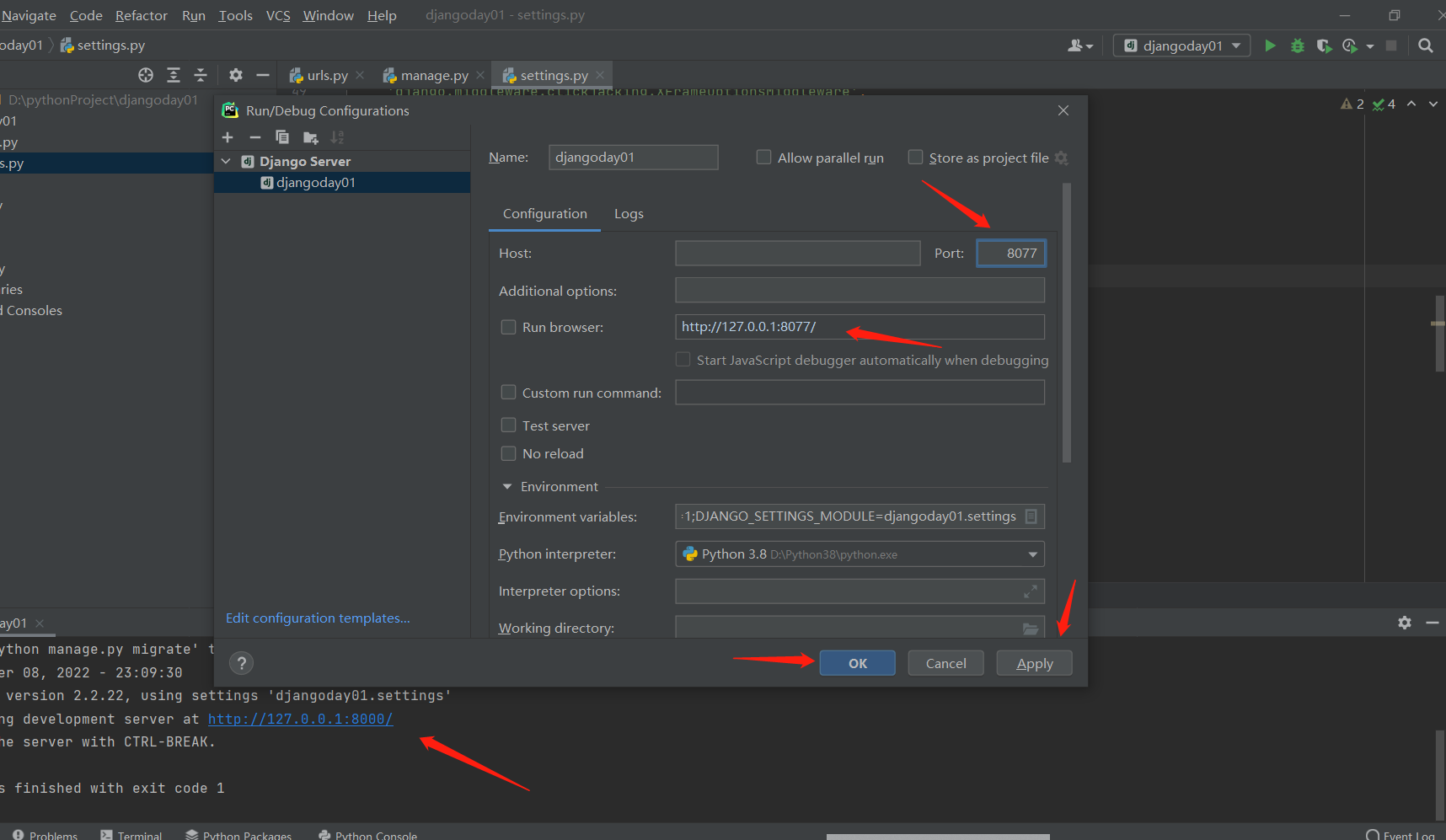Click the Profile run icon in the toolbar
The height and width of the screenshot is (840, 1446).
1350,45
